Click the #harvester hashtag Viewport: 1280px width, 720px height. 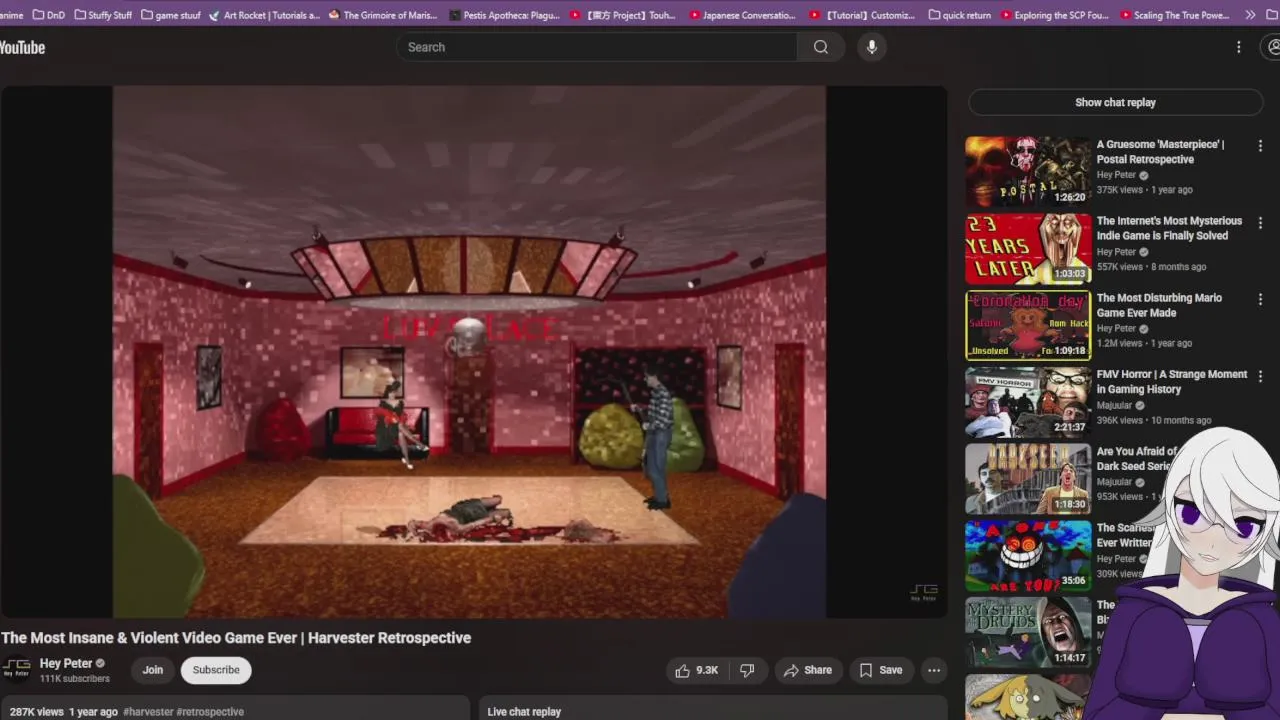point(148,712)
